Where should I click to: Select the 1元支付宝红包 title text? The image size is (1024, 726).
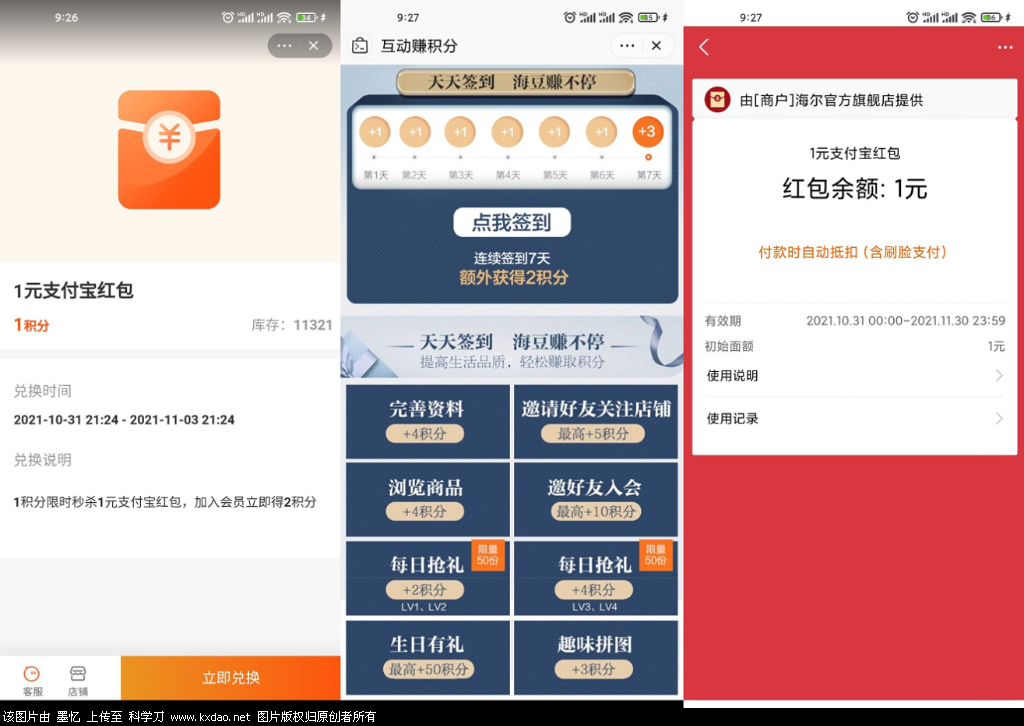pos(74,291)
